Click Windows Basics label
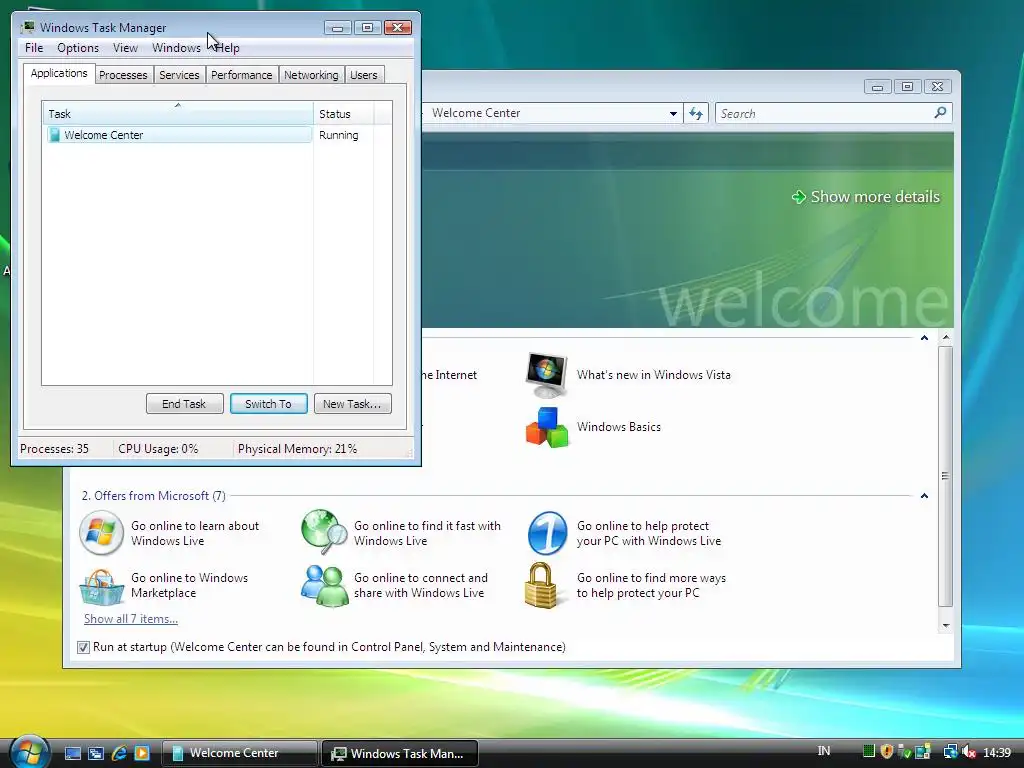1024x768 pixels. tap(618, 427)
